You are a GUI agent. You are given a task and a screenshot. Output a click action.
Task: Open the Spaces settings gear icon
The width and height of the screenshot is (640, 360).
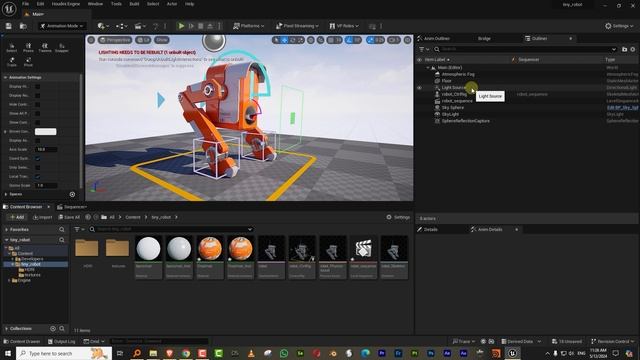tap(72, 194)
